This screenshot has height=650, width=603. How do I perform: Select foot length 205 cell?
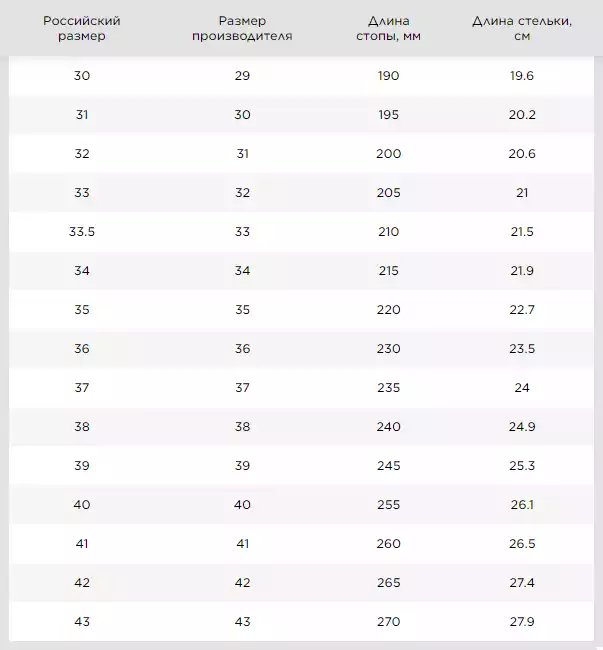coord(389,193)
